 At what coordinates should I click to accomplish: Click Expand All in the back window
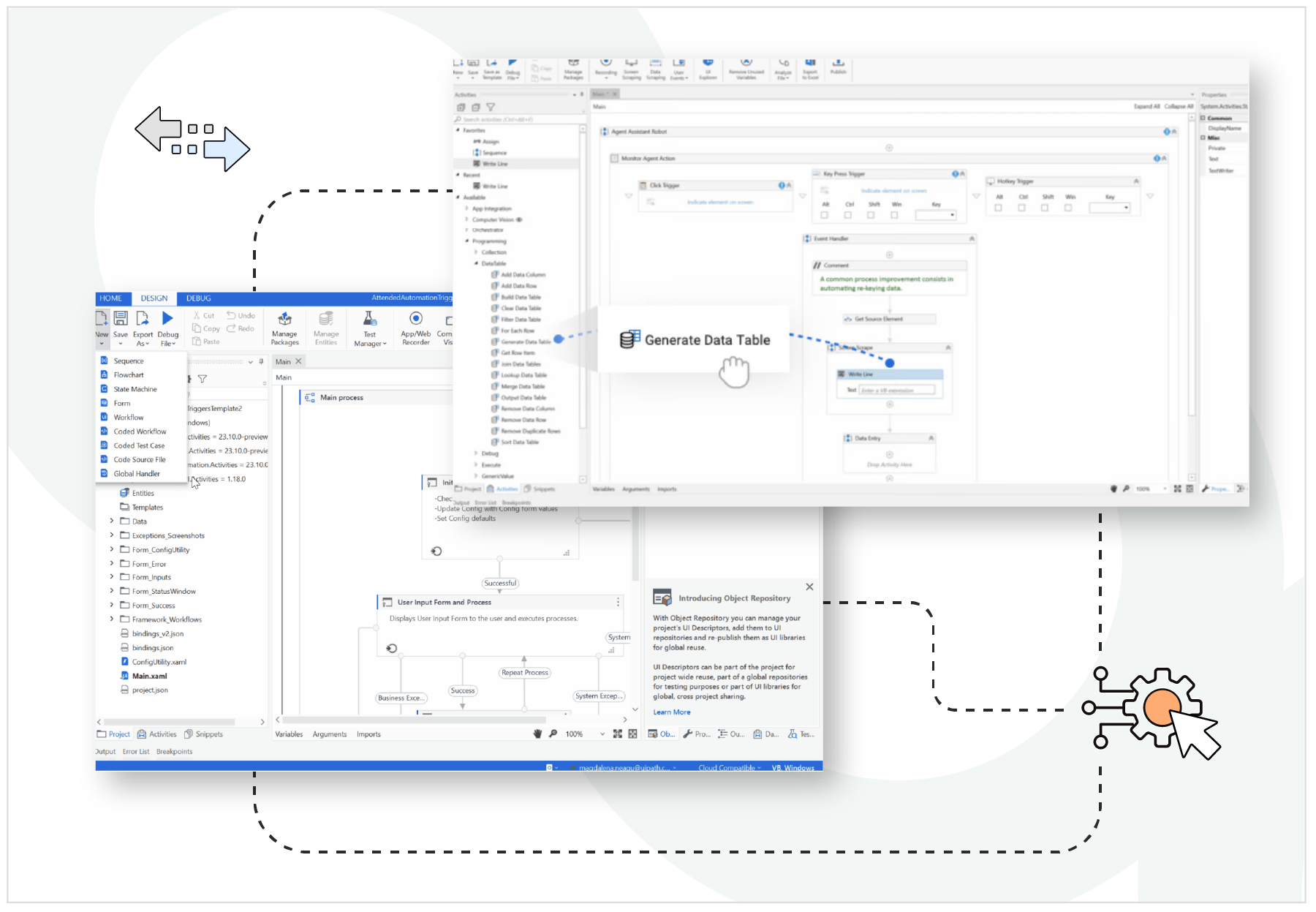(1147, 106)
